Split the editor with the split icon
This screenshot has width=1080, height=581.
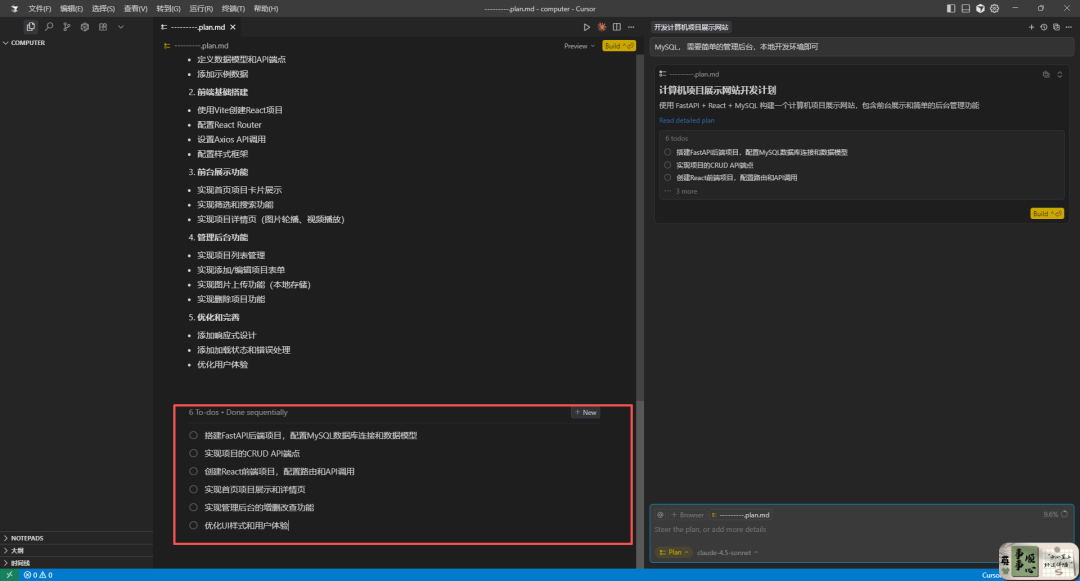tap(616, 27)
